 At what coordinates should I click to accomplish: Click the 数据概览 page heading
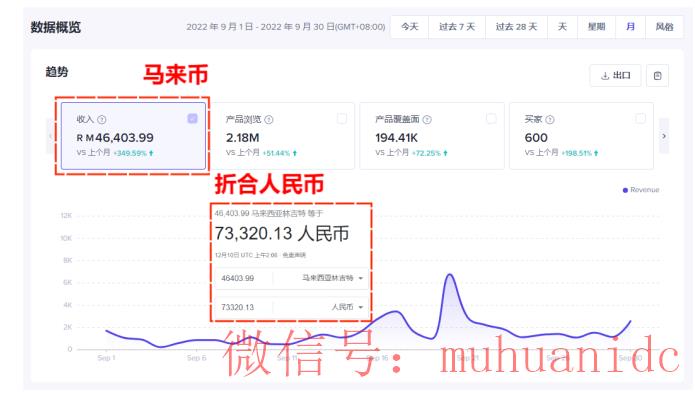click(56, 27)
